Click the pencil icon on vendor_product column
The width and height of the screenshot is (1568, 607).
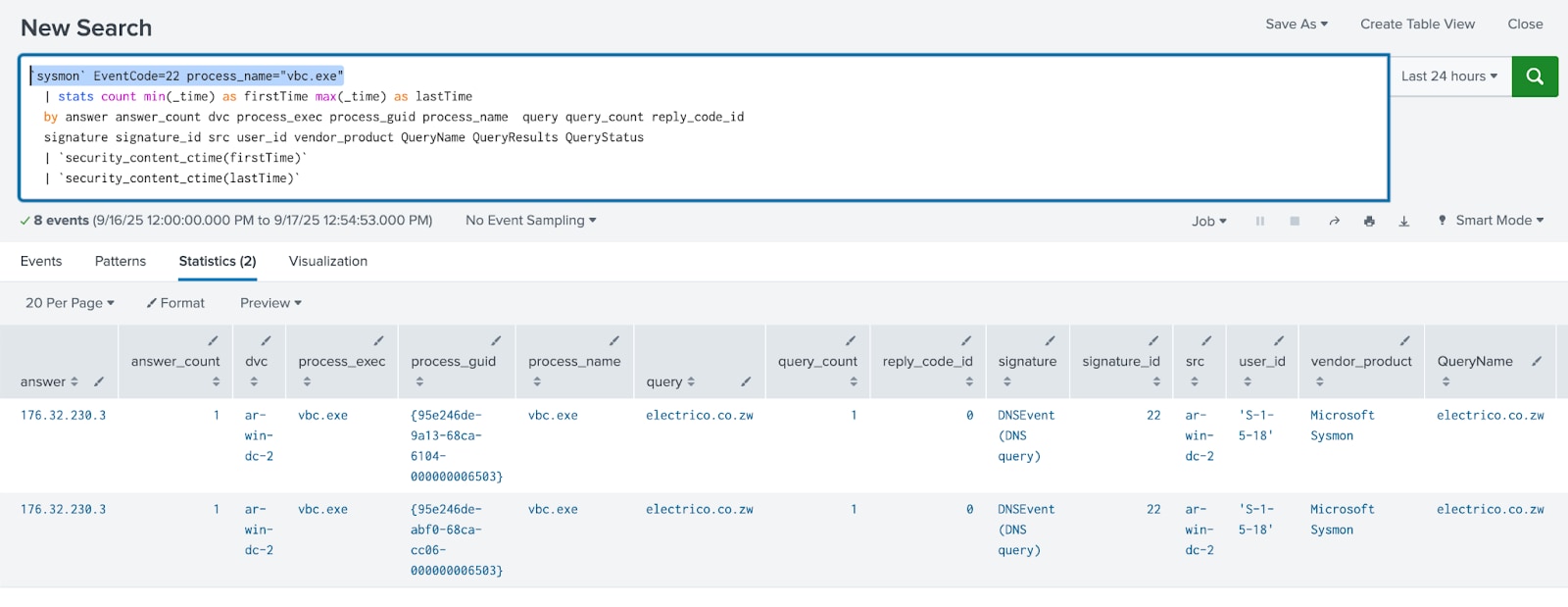[x=1404, y=340]
